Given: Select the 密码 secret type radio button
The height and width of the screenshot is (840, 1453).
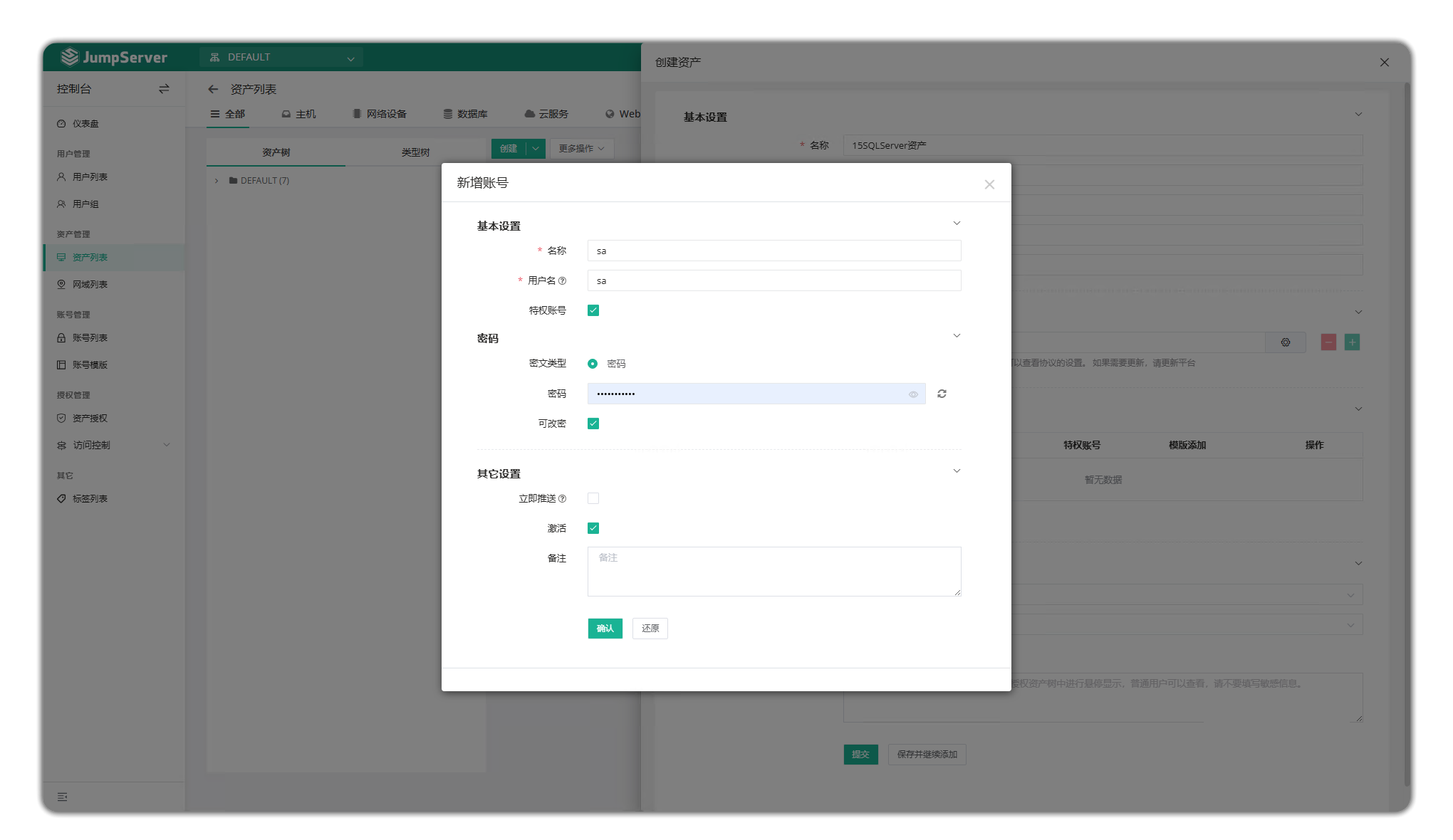Looking at the screenshot, I should pos(593,364).
